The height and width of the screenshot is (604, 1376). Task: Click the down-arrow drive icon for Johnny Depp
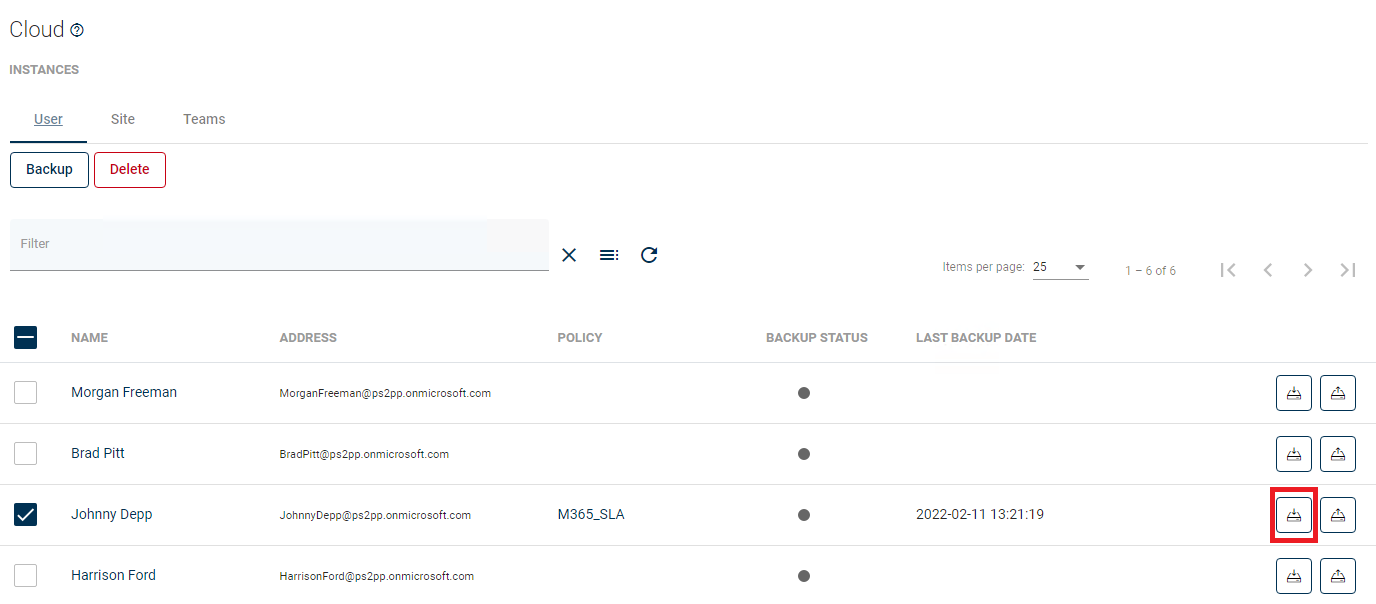coord(1293,515)
